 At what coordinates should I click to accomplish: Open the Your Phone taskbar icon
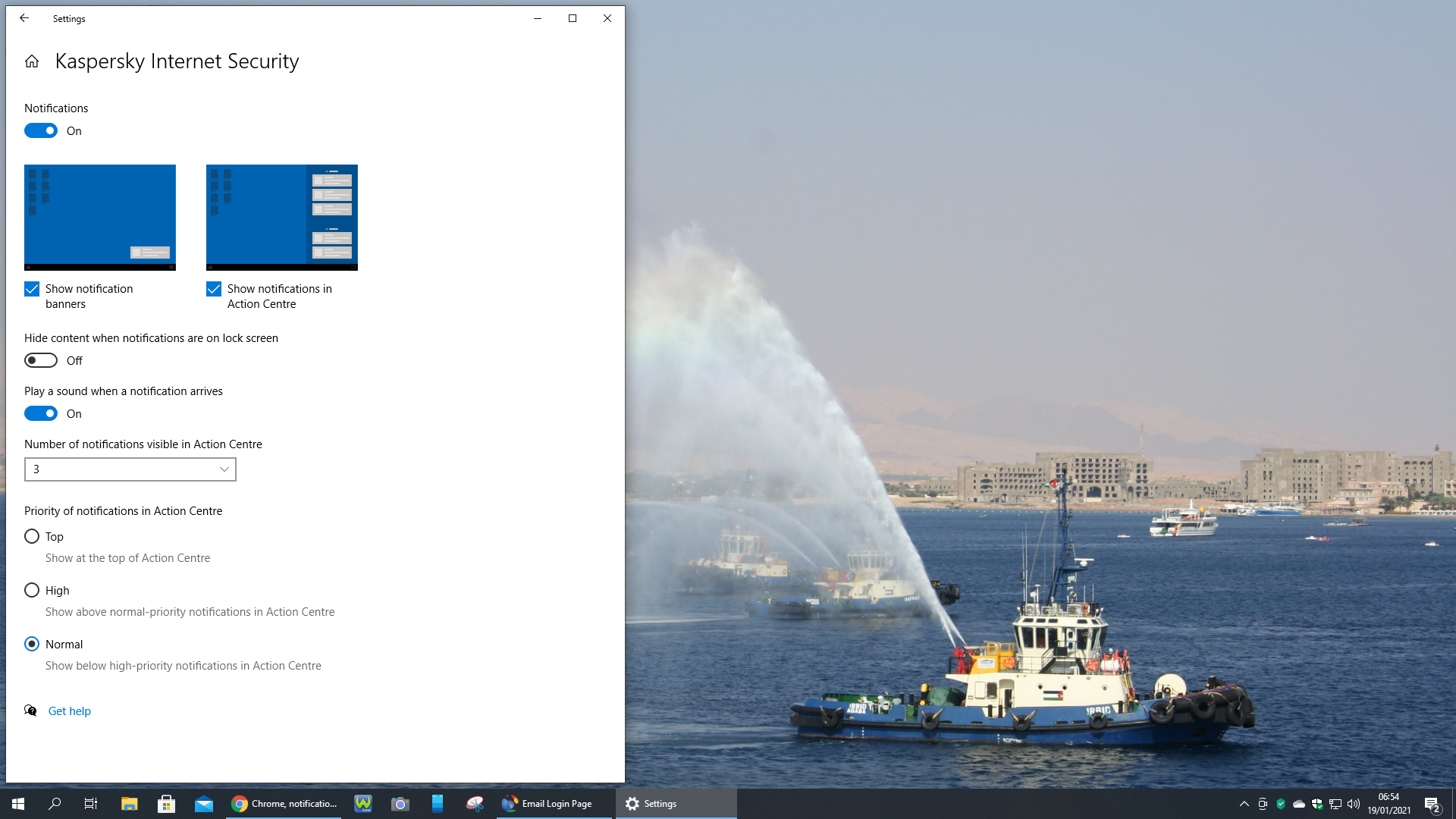click(438, 804)
